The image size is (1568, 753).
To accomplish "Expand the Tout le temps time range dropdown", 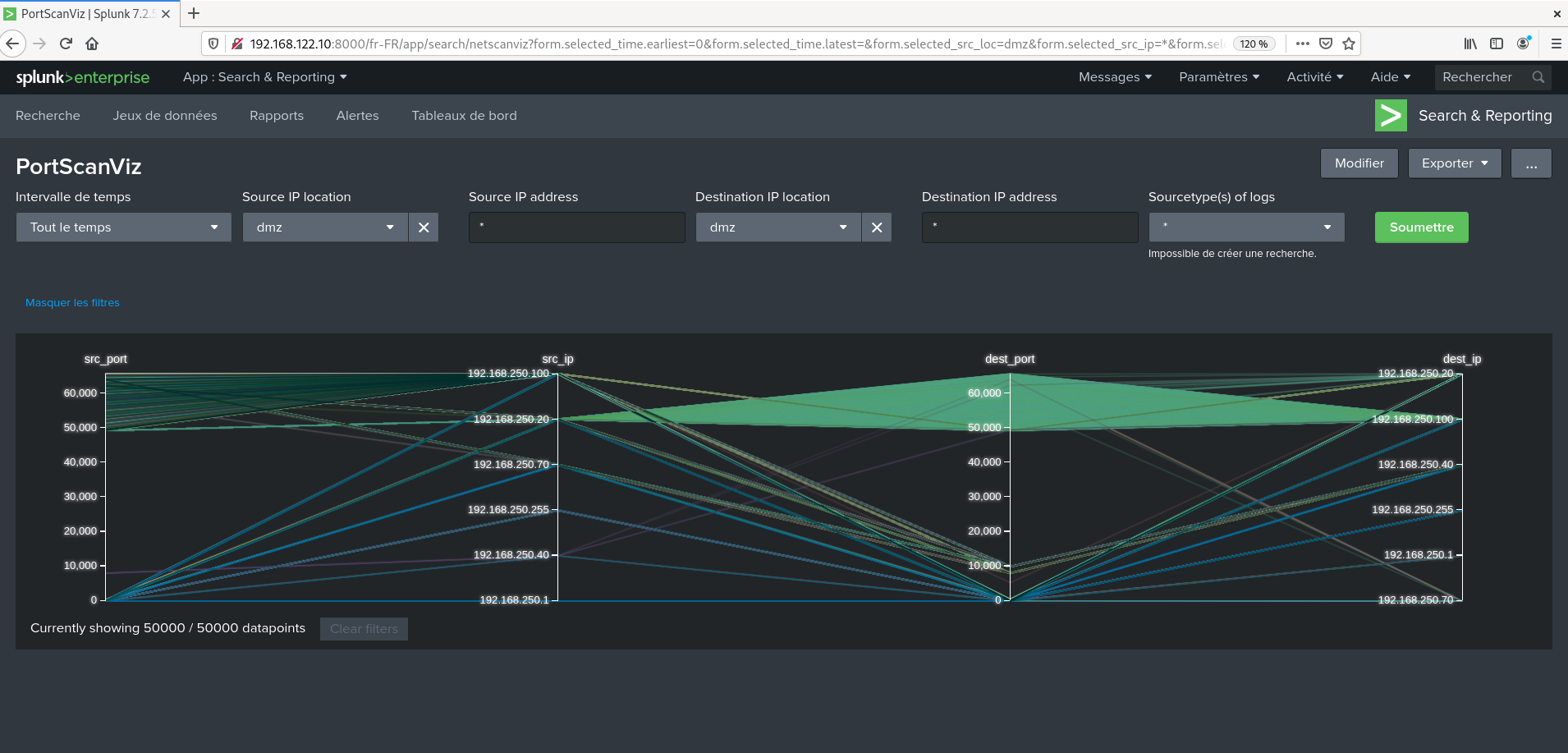I will pos(124,227).
